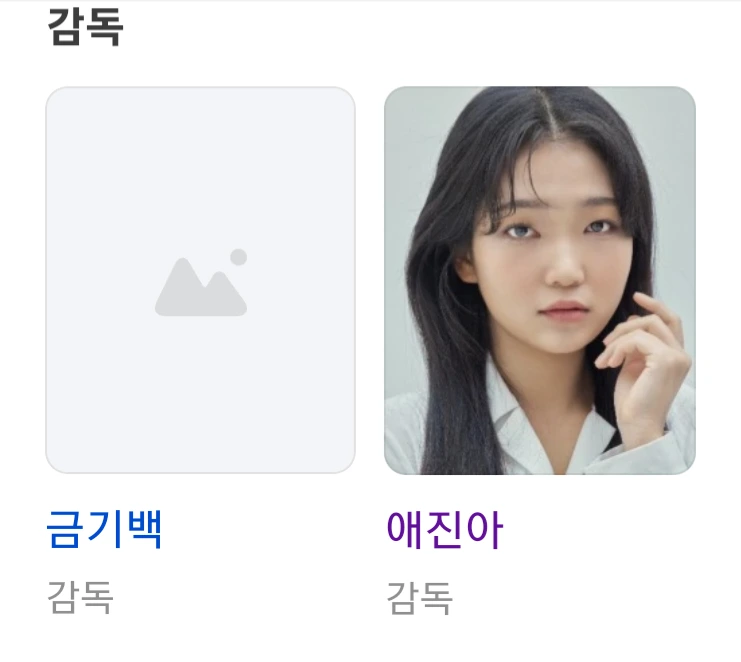
Task: Select the first director card image
Action: pos(200,280)
